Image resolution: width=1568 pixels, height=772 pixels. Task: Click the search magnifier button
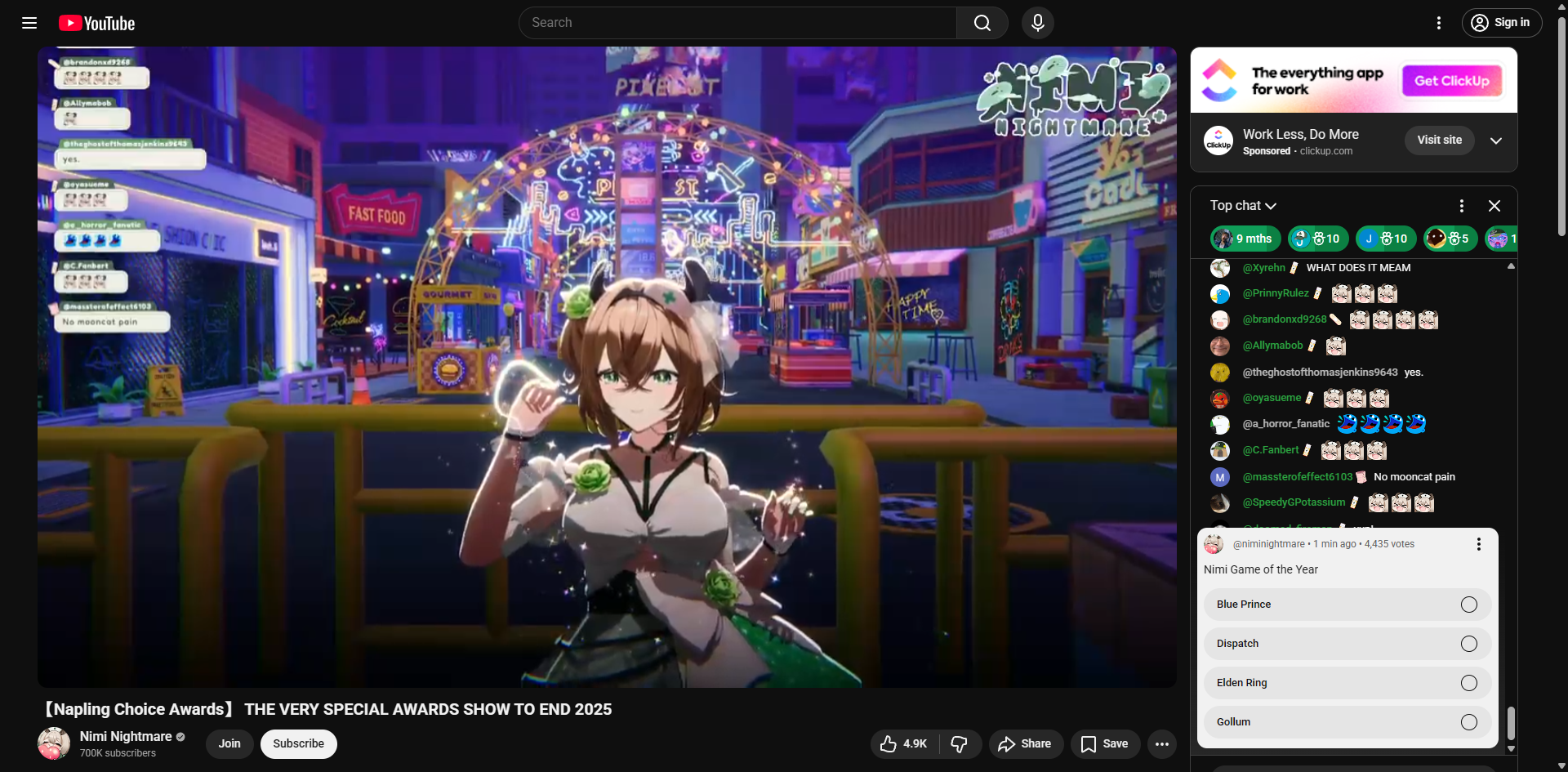click(982, 23)
